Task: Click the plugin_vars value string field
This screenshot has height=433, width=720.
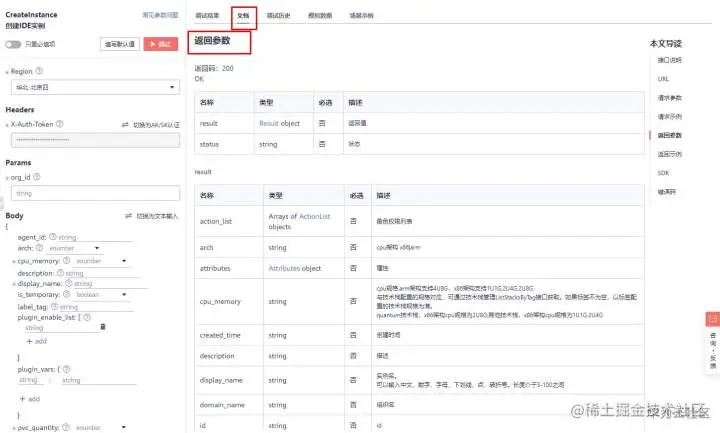Action: click(98, 380)
